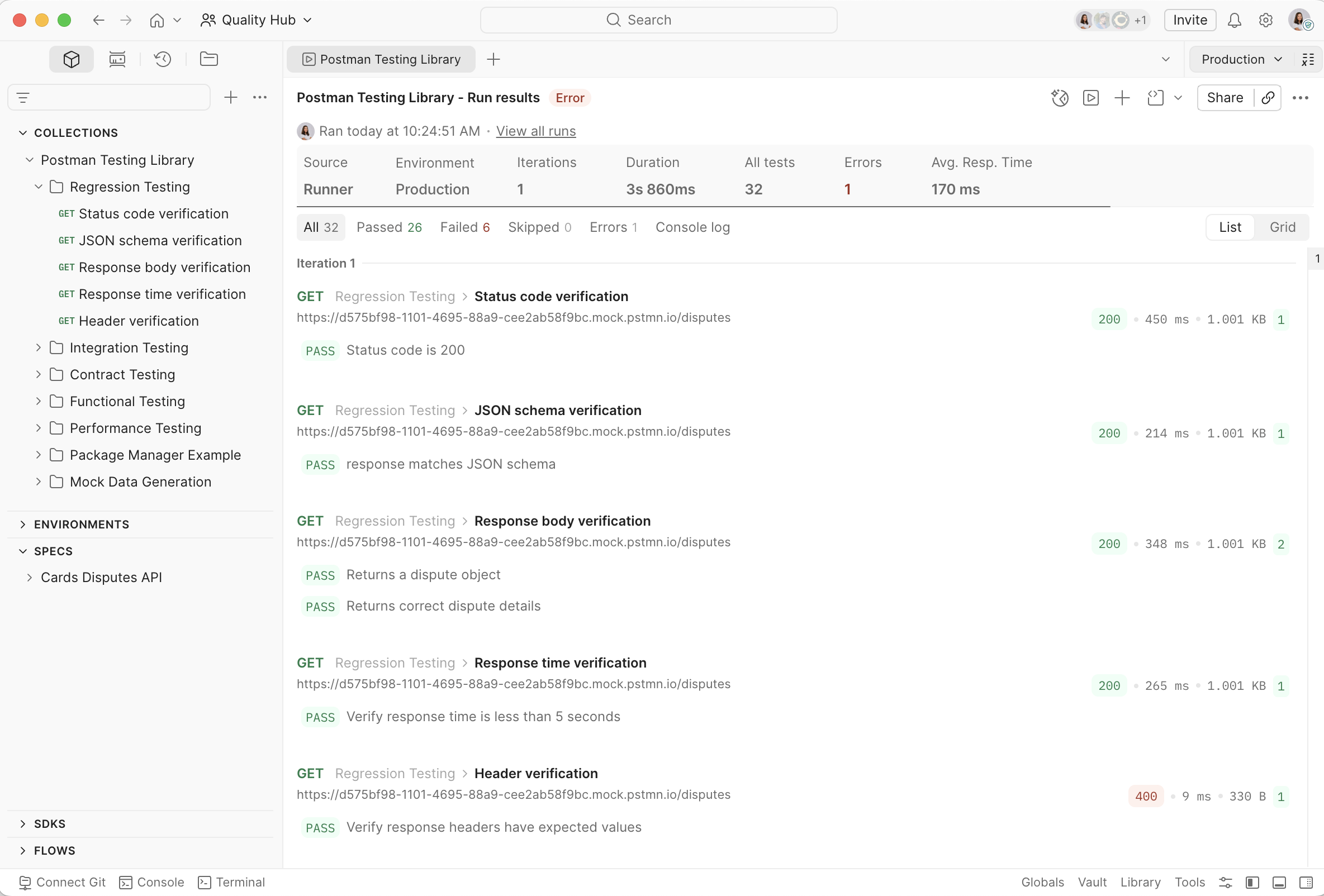
Task: Open sidebar more options ellipsis
Action: [260, 97]
